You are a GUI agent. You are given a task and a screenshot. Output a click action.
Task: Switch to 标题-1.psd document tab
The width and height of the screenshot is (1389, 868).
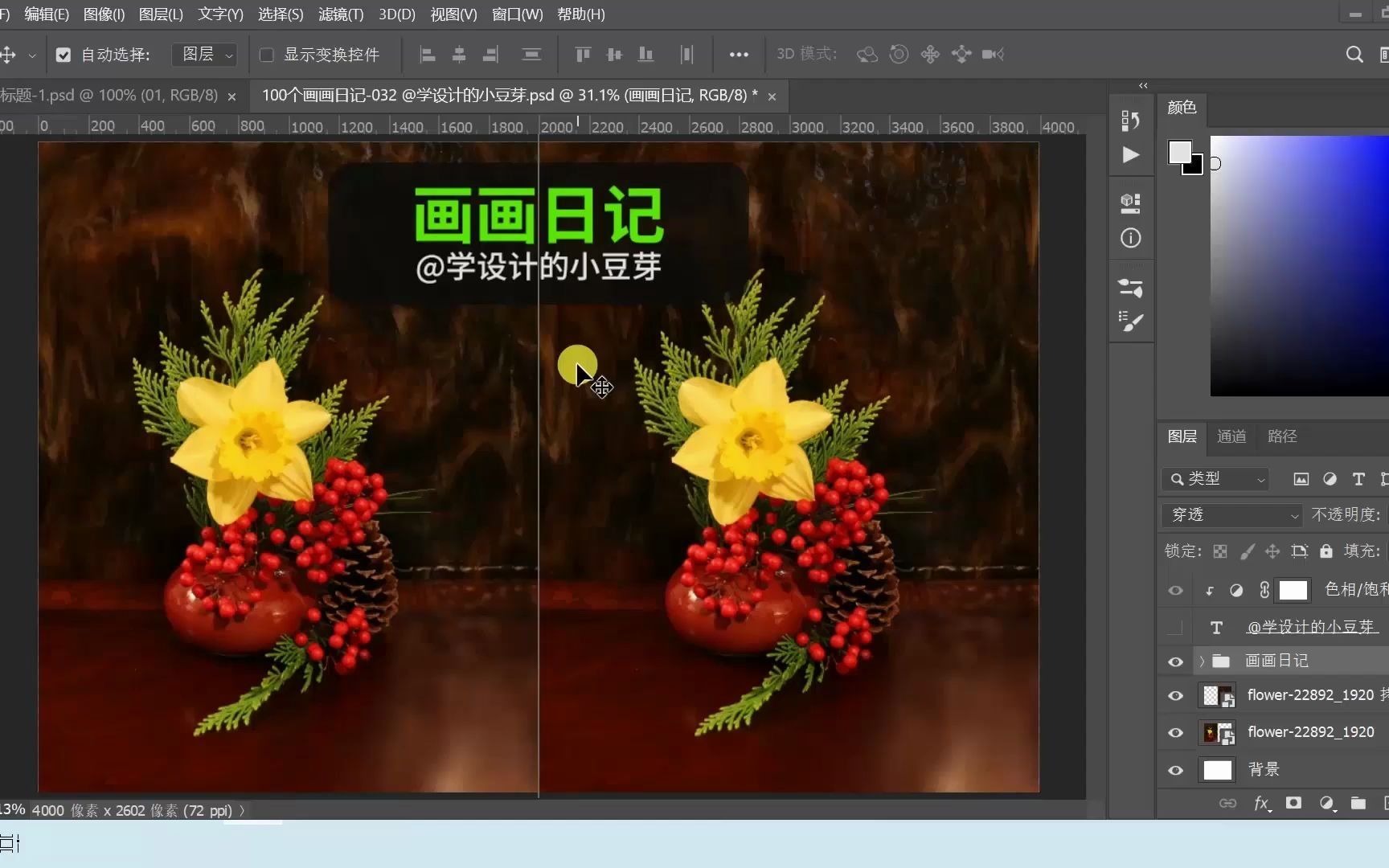point(109,96)
